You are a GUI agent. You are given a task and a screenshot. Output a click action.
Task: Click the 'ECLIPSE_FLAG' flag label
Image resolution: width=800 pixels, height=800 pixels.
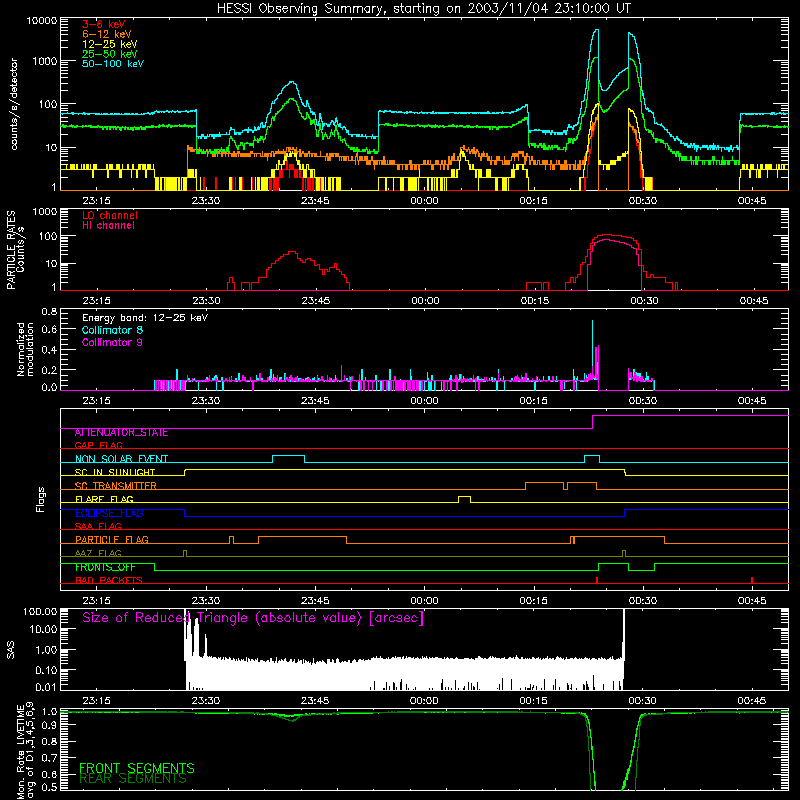[x=109, y=513]
